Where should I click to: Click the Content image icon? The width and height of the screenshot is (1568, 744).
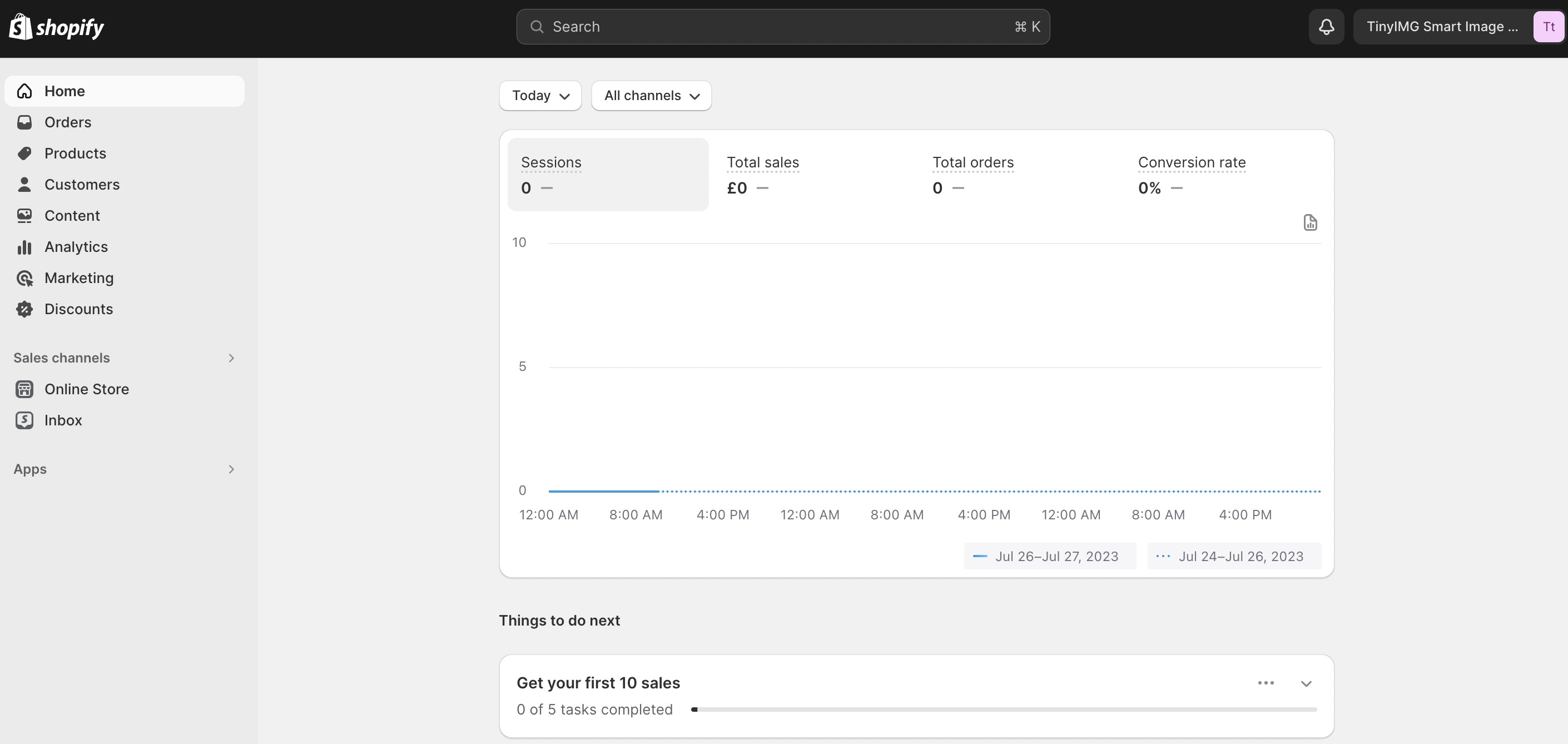pos(24,216)
